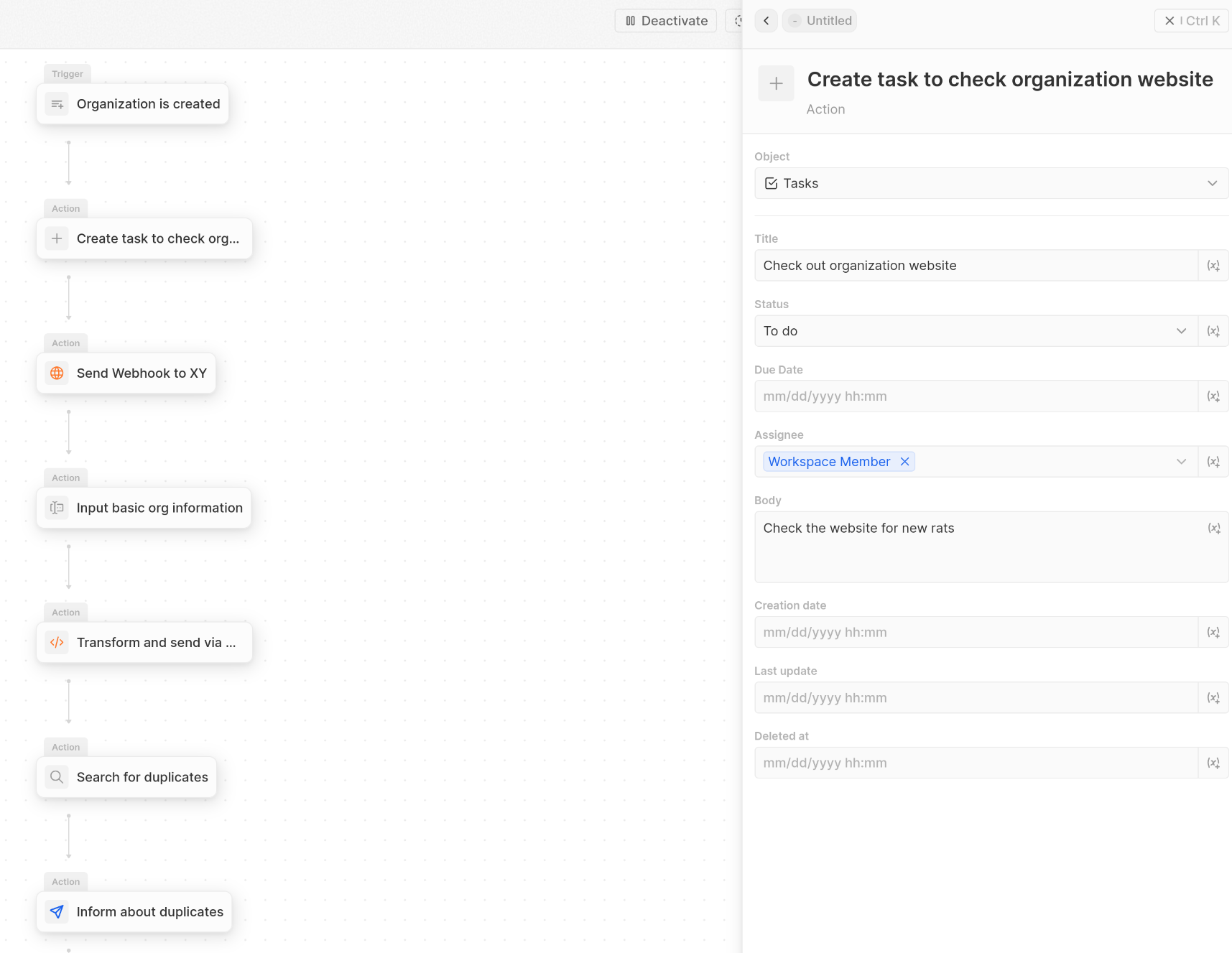The image size is (1232, 953).
Task: Expand the Assignee dropdown
Action: [1182, 461]
